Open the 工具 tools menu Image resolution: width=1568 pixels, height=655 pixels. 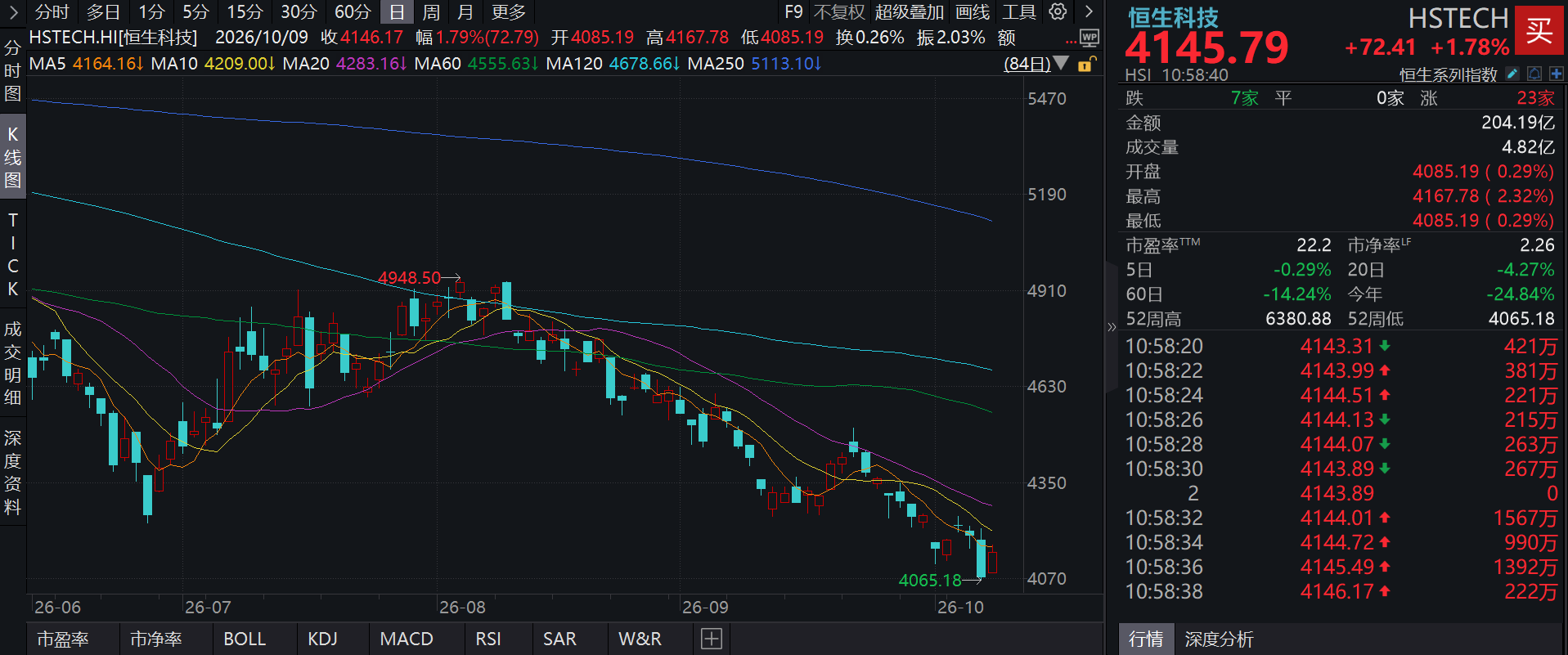point(1019,11)
